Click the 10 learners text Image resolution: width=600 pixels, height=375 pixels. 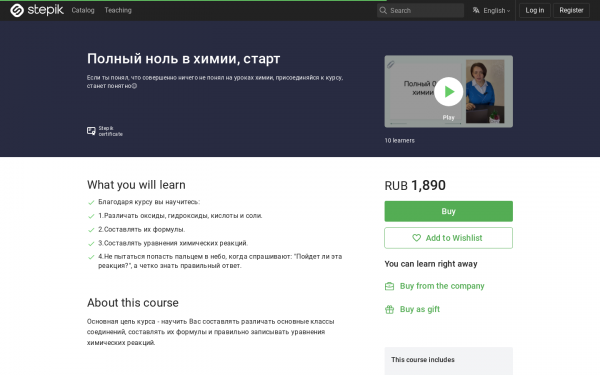(399, 140)
